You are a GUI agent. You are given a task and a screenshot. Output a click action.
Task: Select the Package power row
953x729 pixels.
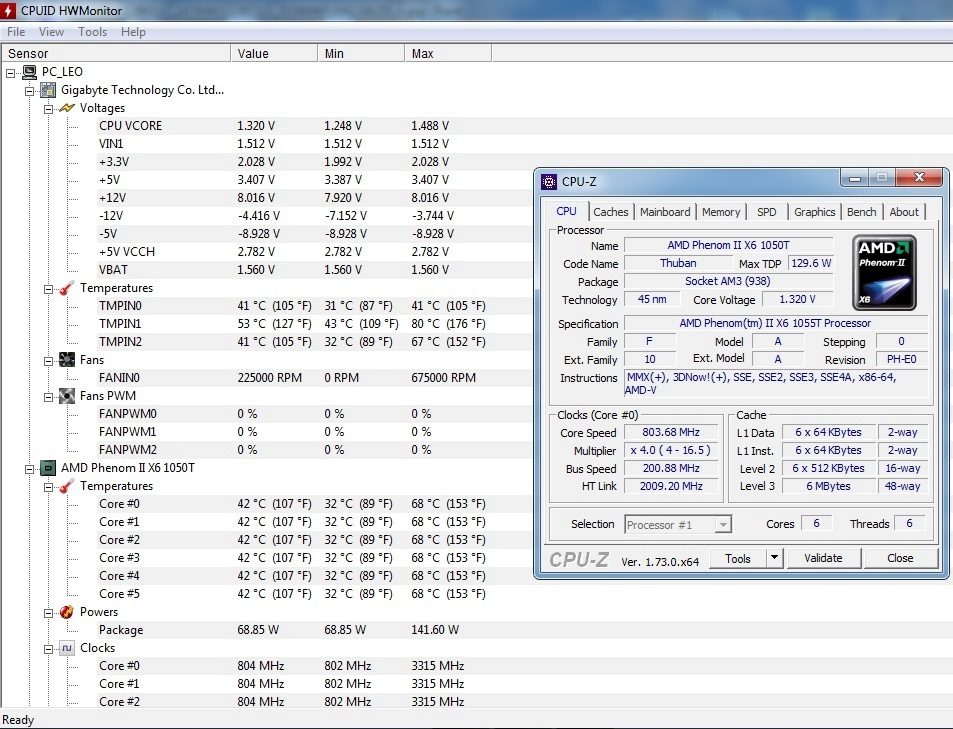[294, 630]
